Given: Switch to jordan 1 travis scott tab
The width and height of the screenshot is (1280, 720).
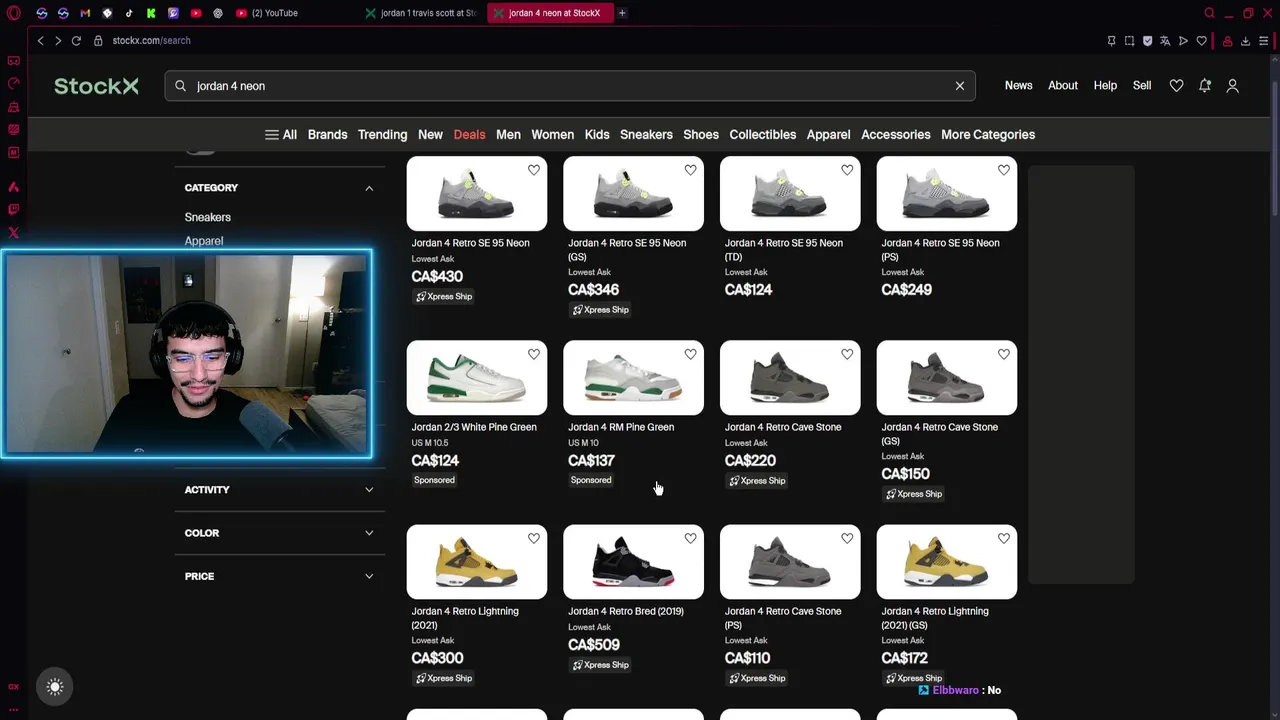Looking at the screenshot, I should (421, 13).
